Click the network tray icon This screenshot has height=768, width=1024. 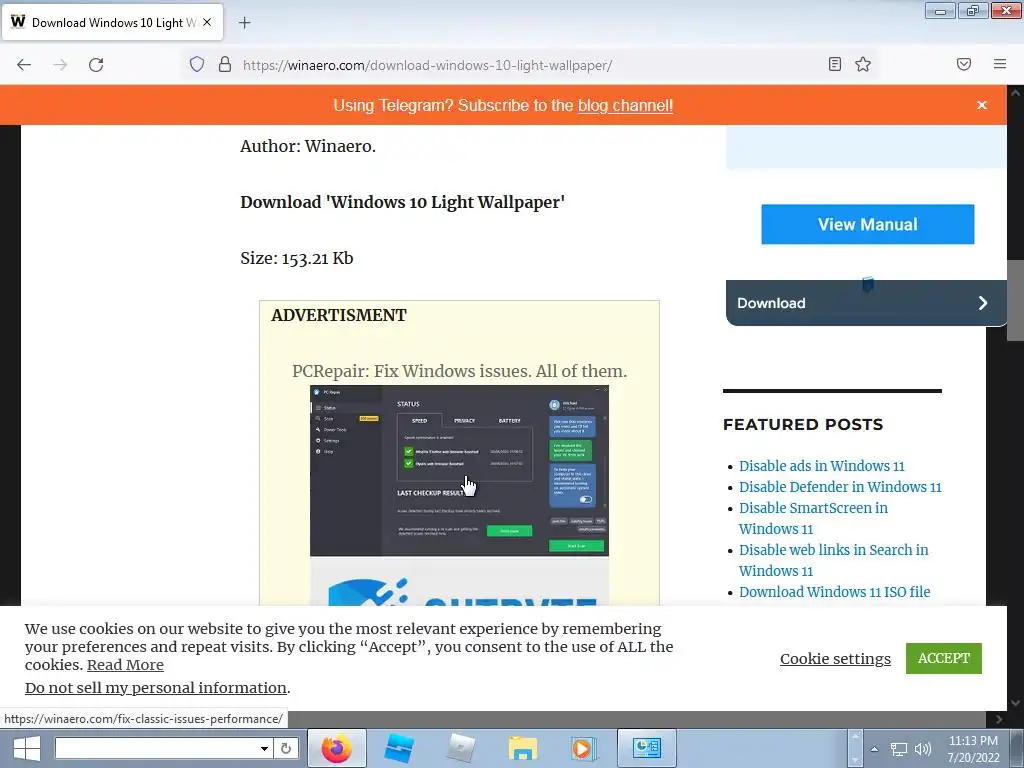tap(899, 749)
